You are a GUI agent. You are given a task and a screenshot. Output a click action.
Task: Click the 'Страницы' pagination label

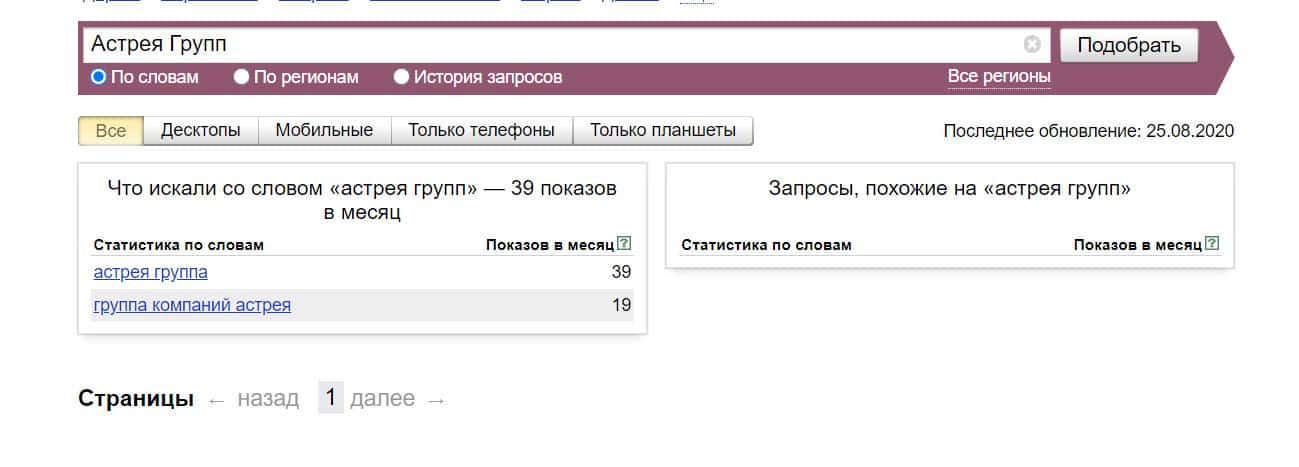pyautogui.click(x=136, y=399)
